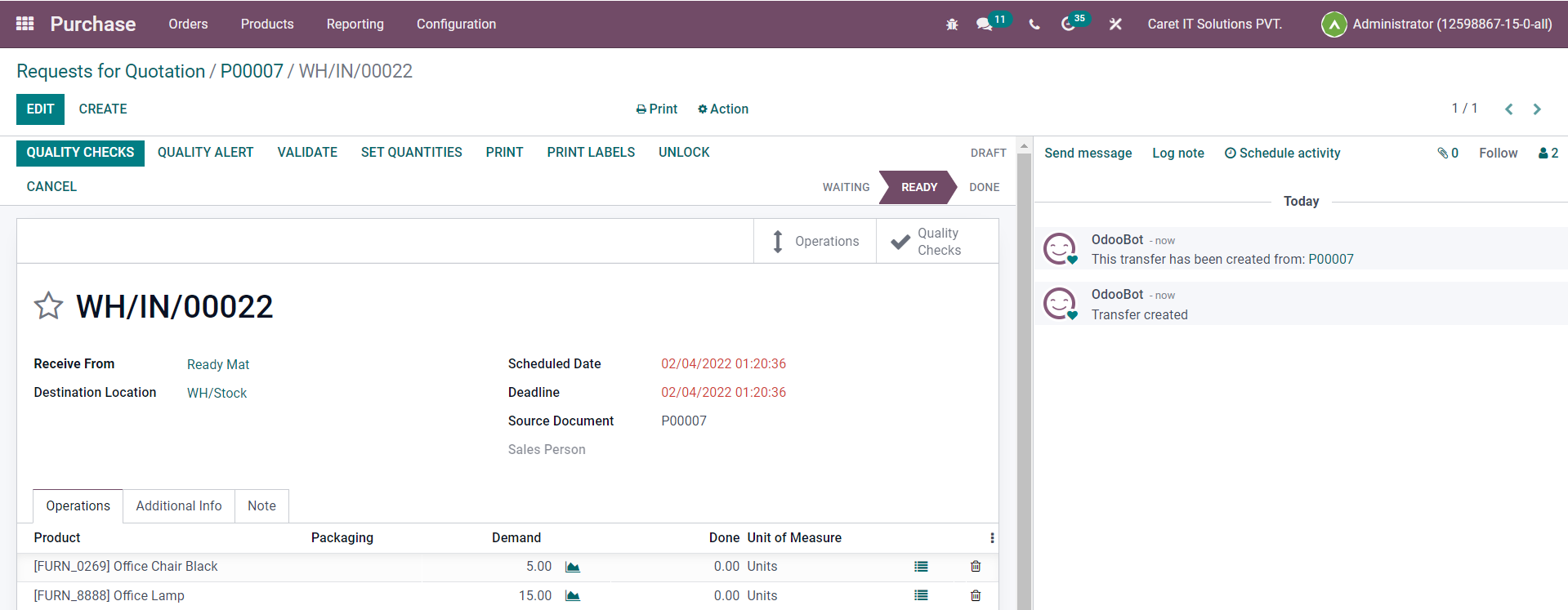Delete the Office Lamp line
This screenshot has height=610, width=1568.
975,596
